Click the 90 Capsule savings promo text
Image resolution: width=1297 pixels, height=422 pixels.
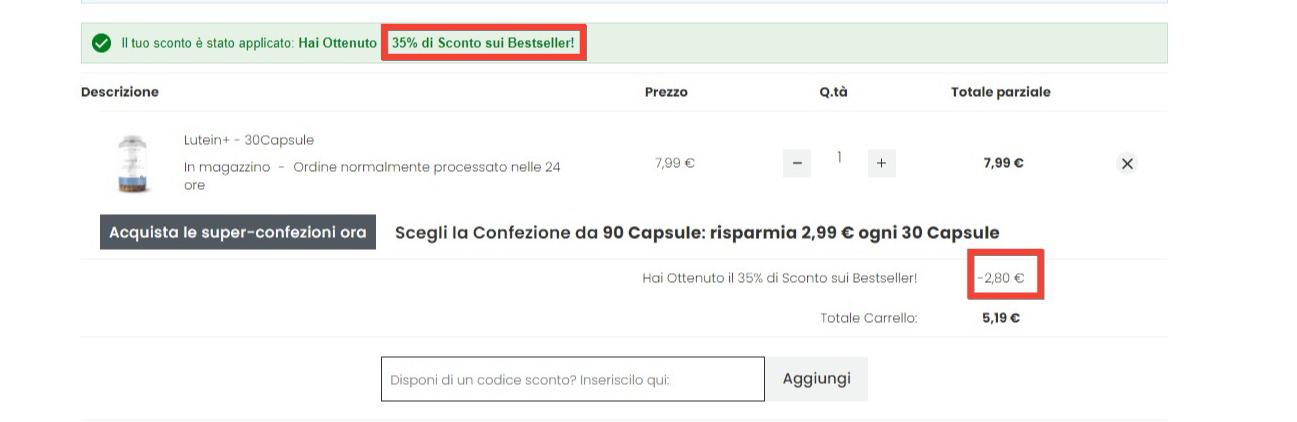point(697,233)
